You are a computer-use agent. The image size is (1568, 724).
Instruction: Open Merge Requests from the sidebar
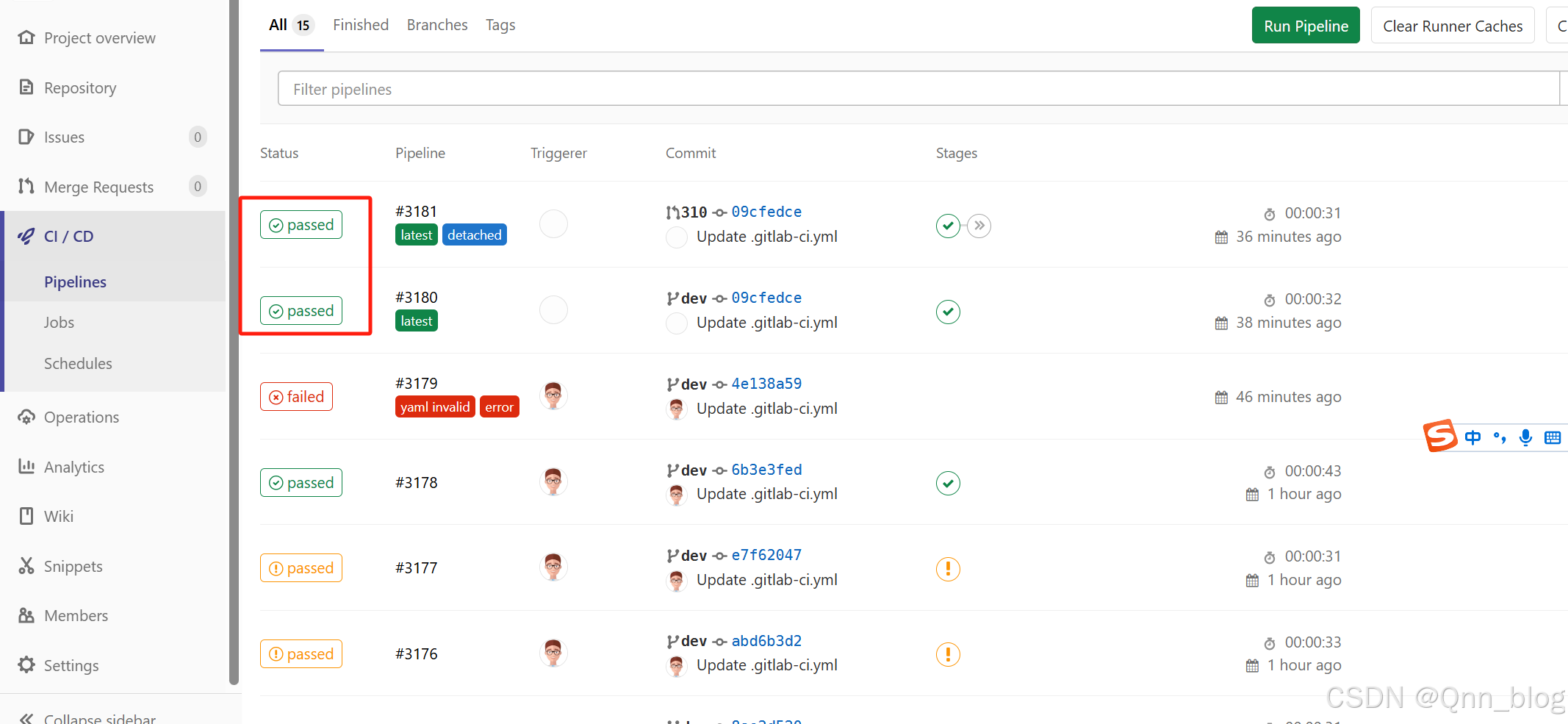(98, 187)
